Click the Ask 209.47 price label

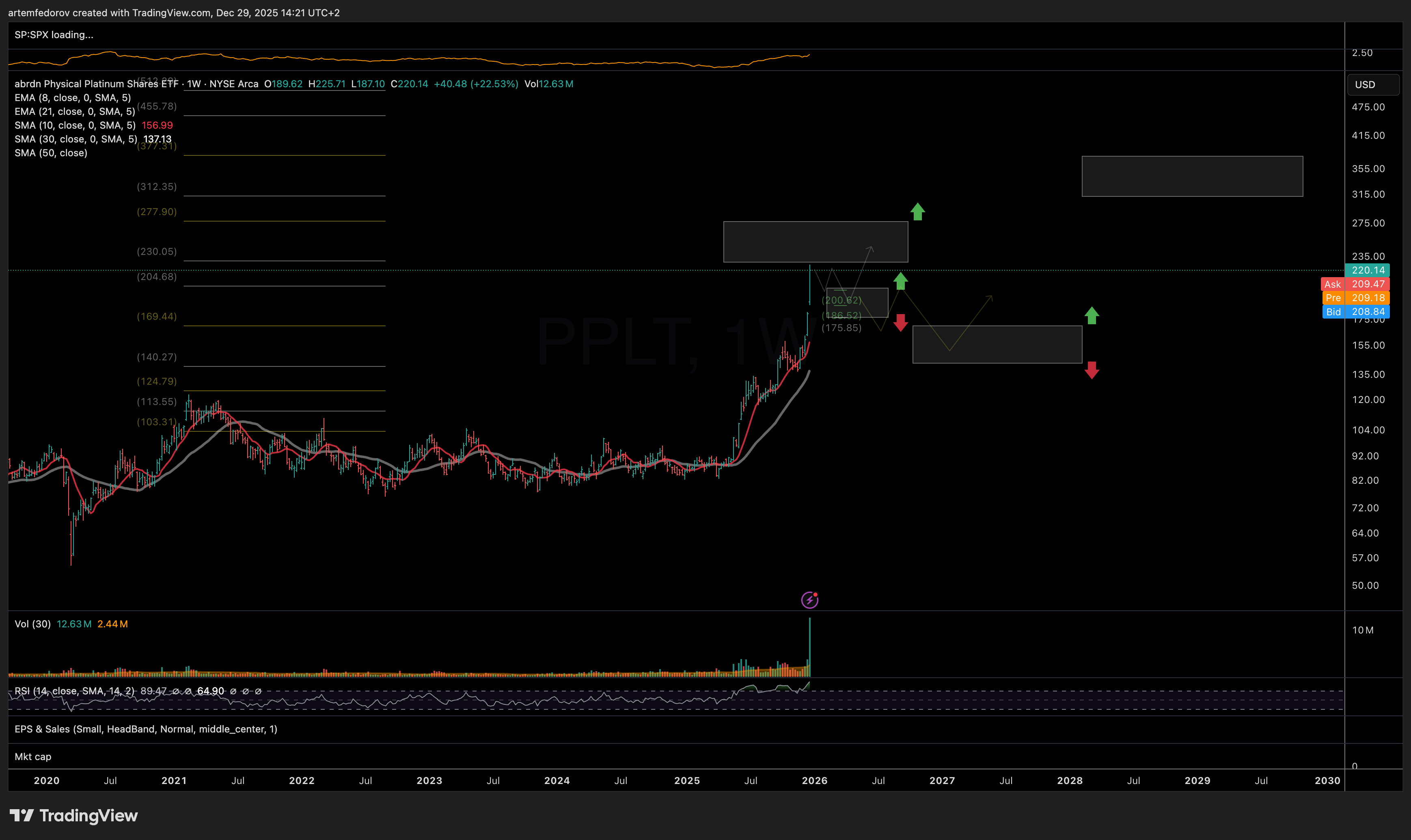pos(1355,284)
